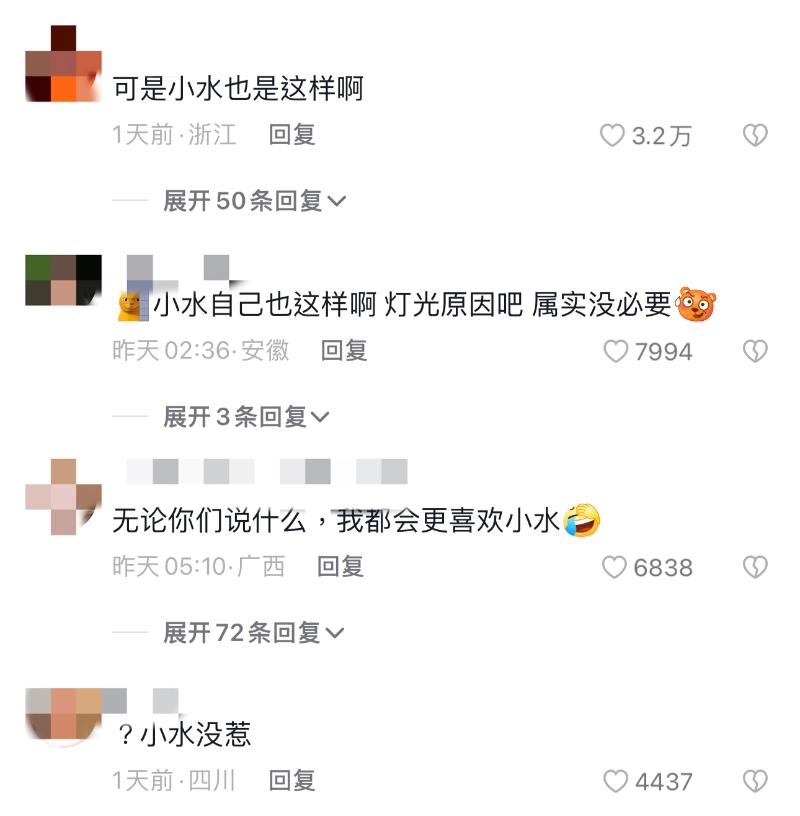Like the comment with 7994 likes
This screenshot has width=800, height=816.
pos(615,351)
